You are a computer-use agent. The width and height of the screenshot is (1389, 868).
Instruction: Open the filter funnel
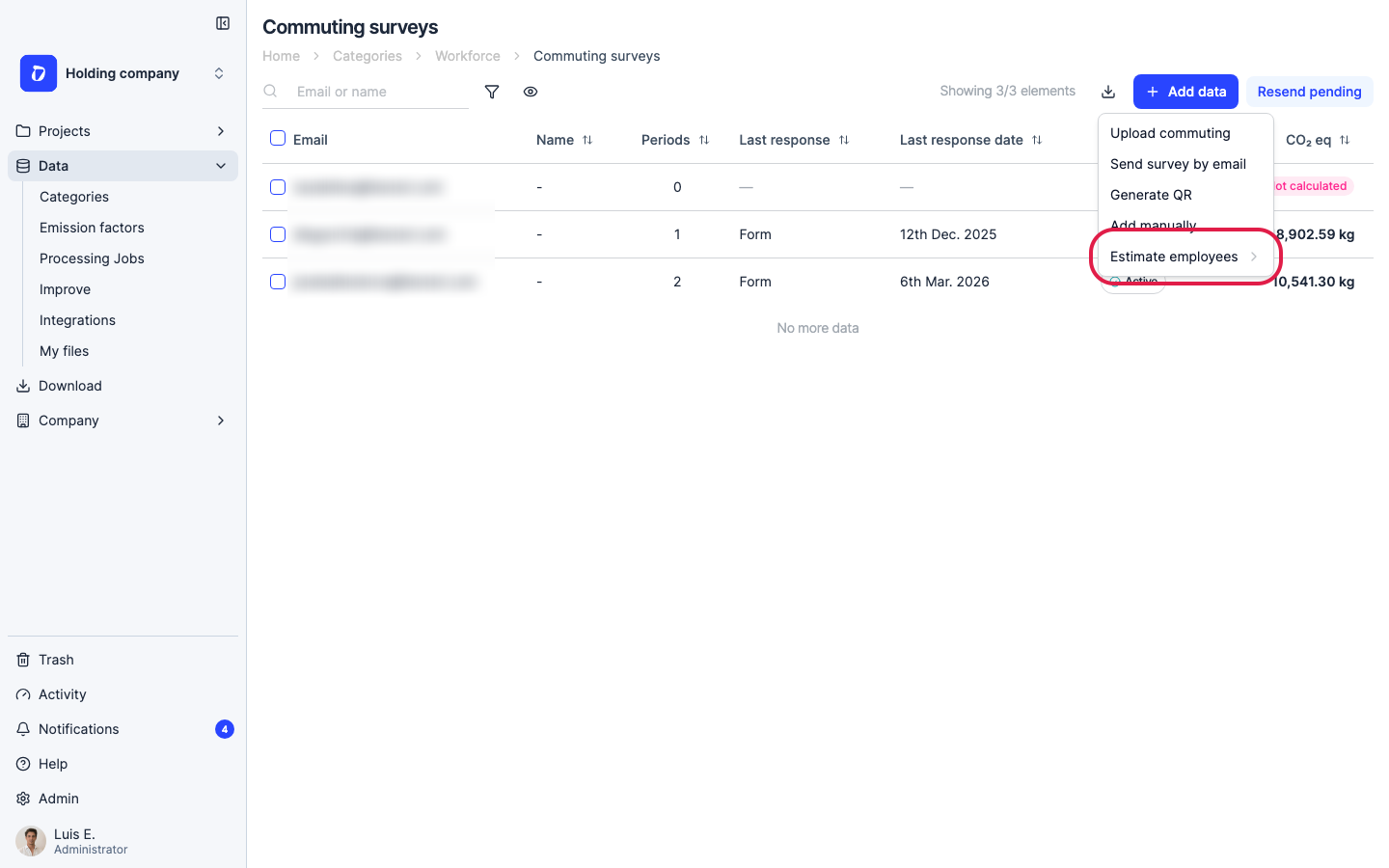click(492, 92)
